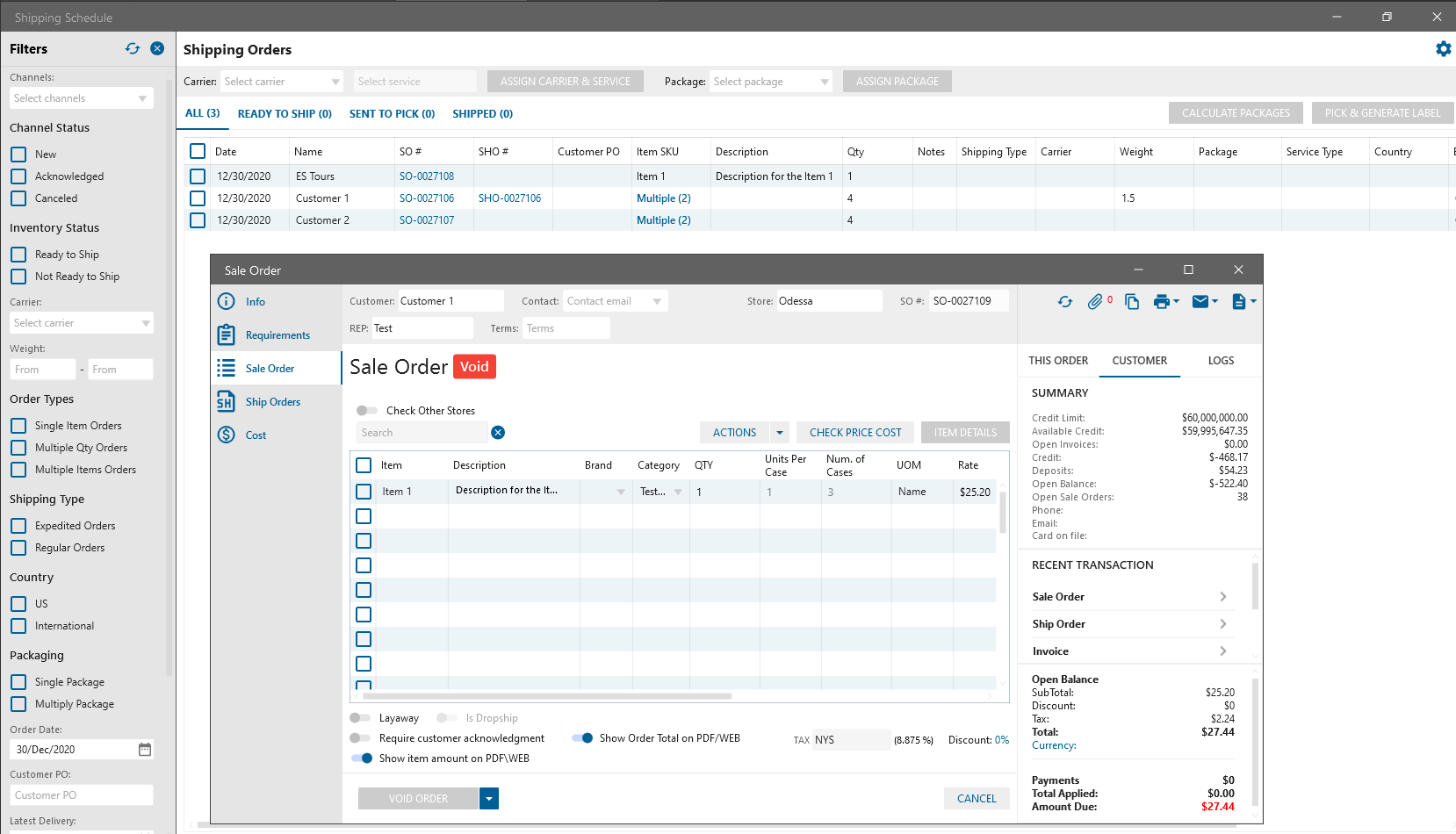Open sales order SO-0027108 link
Screen dimensions: 1456x834
pyautogui.click(x=427, y=176)
